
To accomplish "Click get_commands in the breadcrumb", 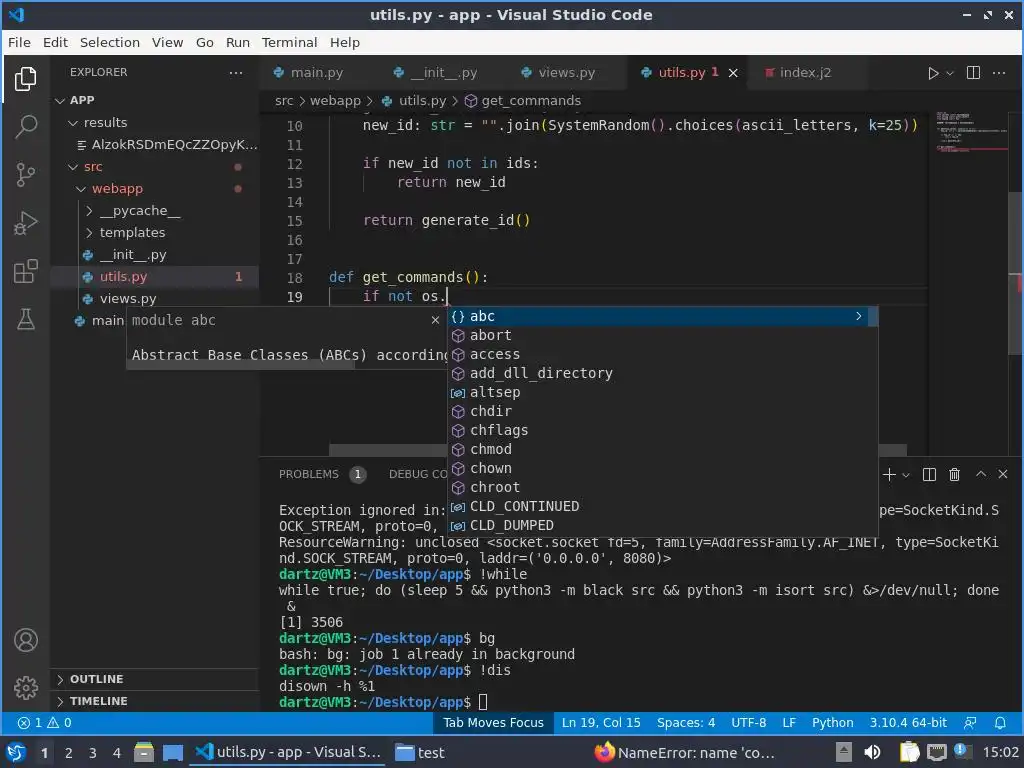I will click(531, 101).
